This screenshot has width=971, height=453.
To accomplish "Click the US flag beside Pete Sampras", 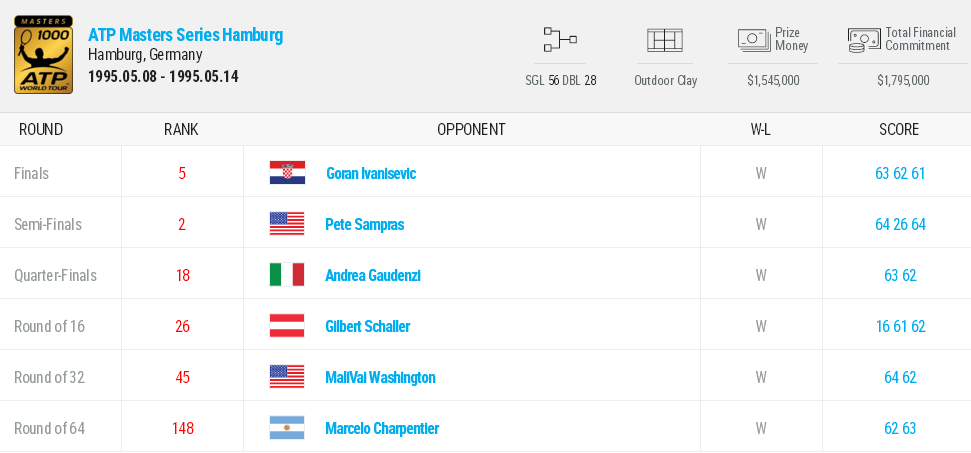I will coord(287,224).
